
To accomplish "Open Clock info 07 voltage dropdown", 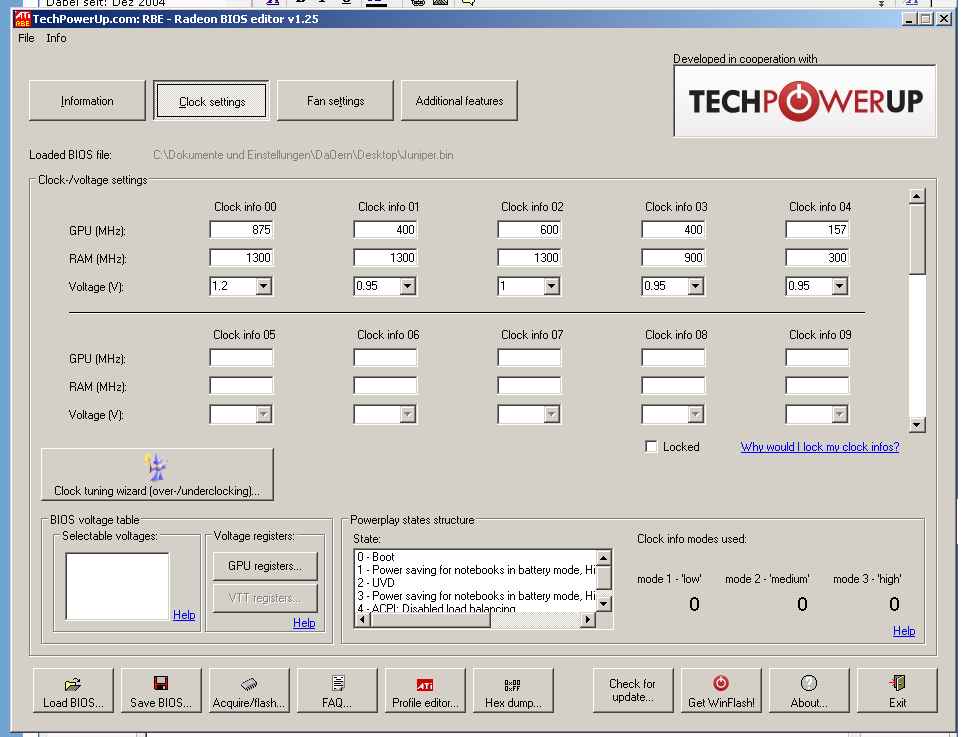I will coord(551,414).
